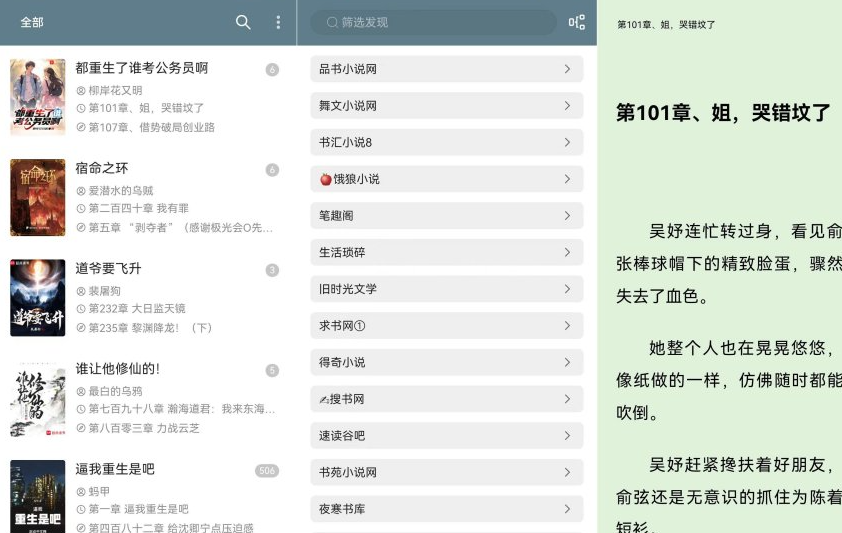Open book title 宿命之环

[x=102, y=169]
